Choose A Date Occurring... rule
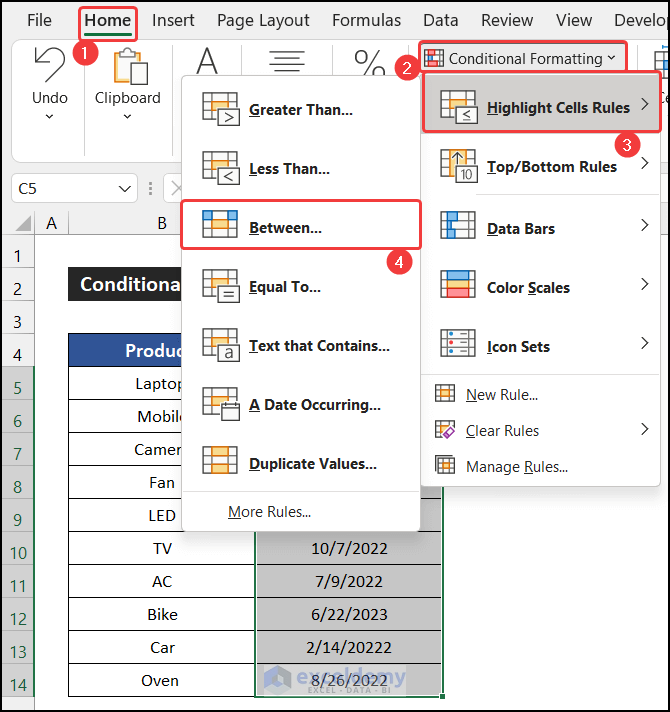The height and width of the screenshot is (712, 670). tap(301, 404)
